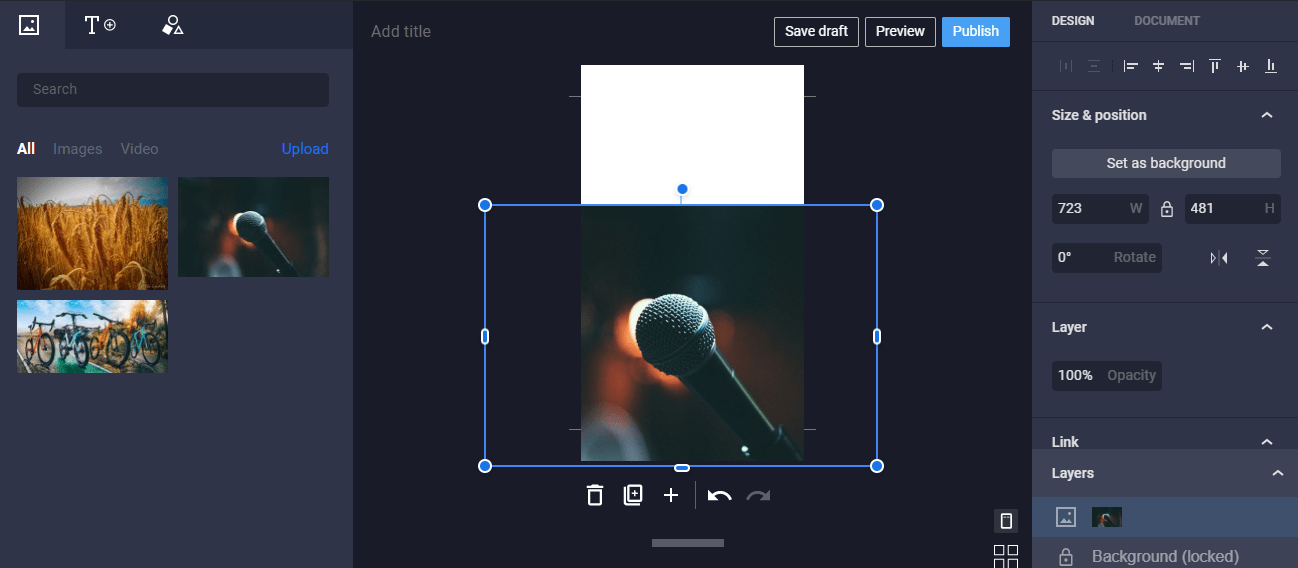Flip element horizontally
The image size is (1298, 568).
[1218, 258]
